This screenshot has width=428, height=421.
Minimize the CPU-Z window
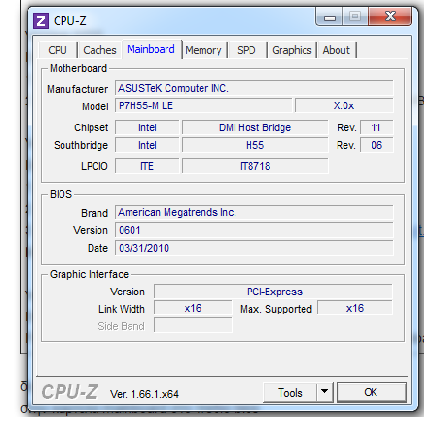330,17
